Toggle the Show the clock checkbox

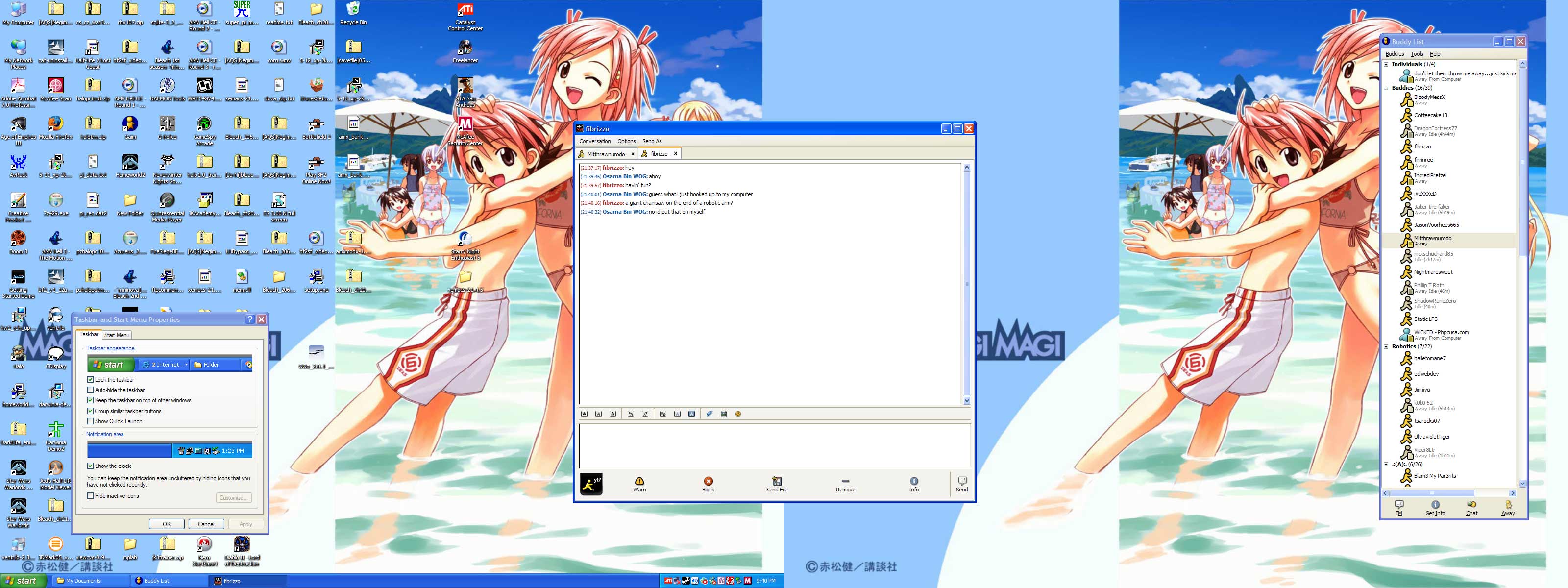point(91,465)
